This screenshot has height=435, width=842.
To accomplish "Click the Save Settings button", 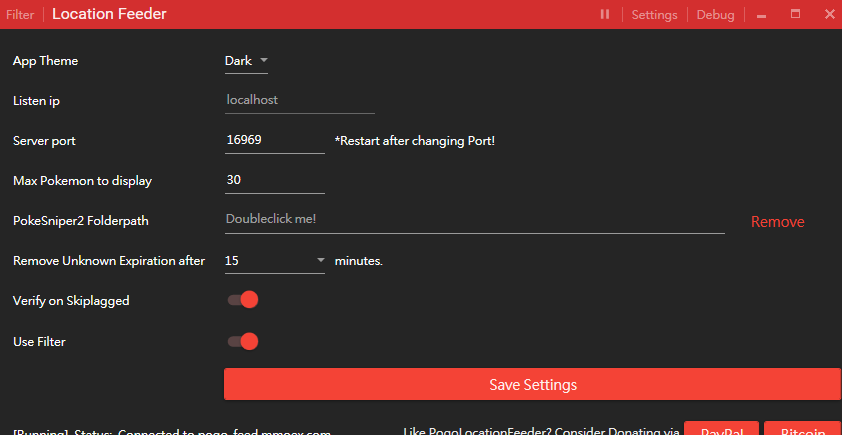I will (532, 384).
